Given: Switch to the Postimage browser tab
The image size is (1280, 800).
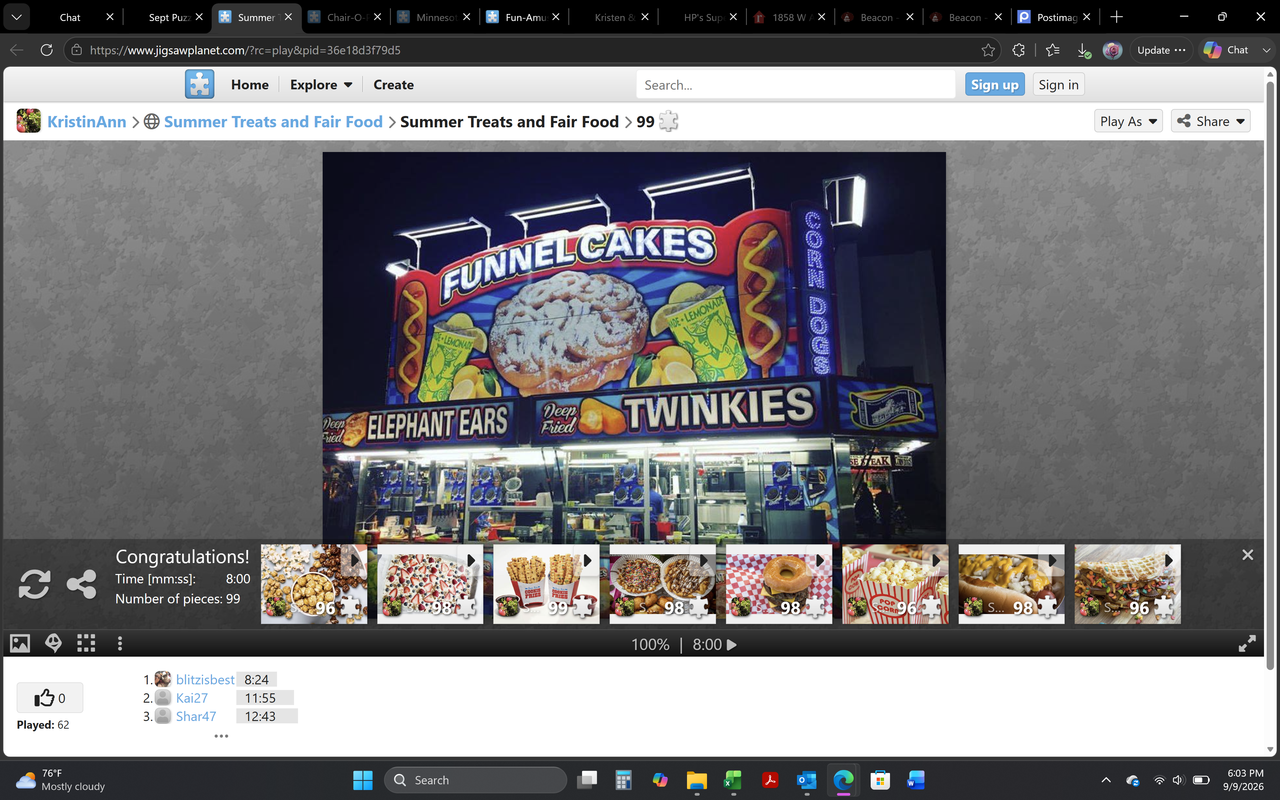Looking at the screenshot, I should [1054, 17].
